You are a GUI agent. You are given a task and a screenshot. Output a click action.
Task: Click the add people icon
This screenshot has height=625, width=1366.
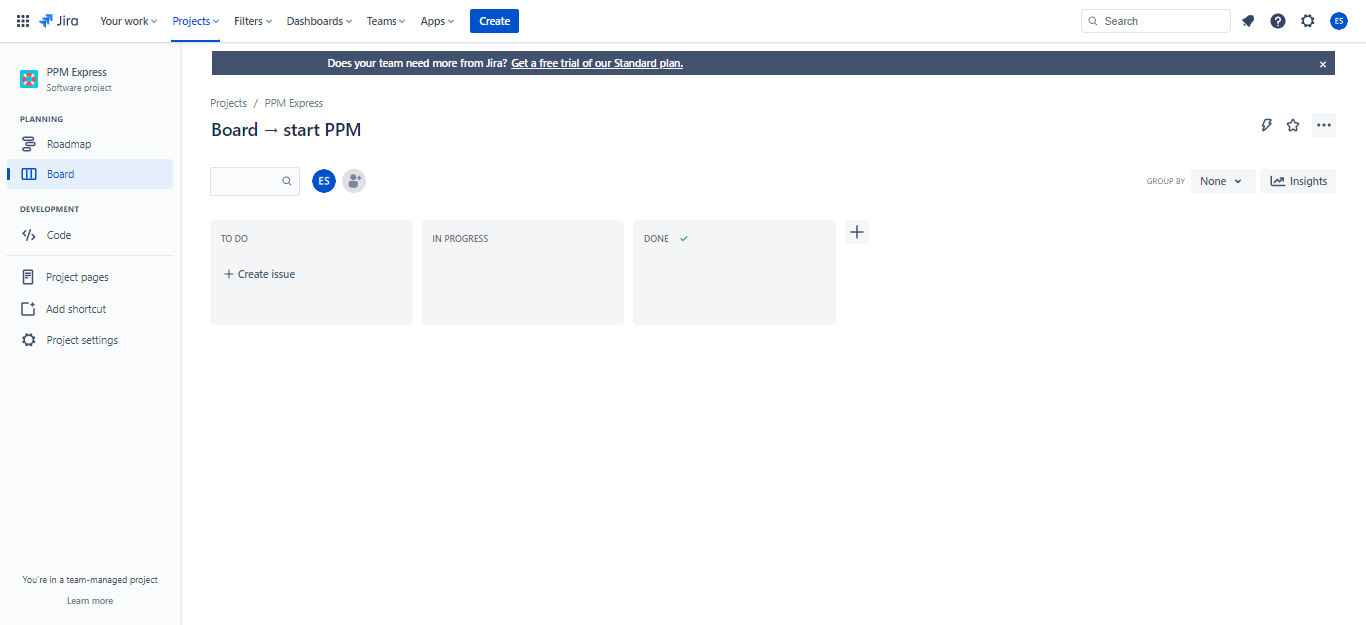click(x=354, y=181)
